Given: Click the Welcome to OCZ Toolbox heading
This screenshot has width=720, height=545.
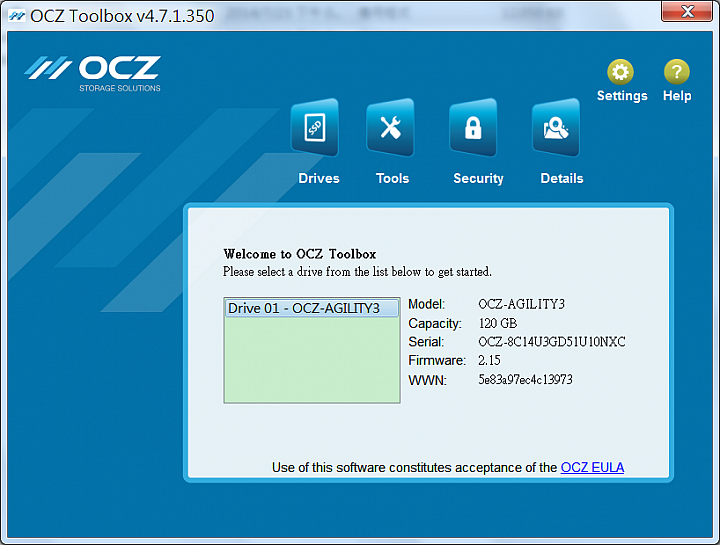Looking at the screenshot, I should pyautogui.click(x=299, y=254).
